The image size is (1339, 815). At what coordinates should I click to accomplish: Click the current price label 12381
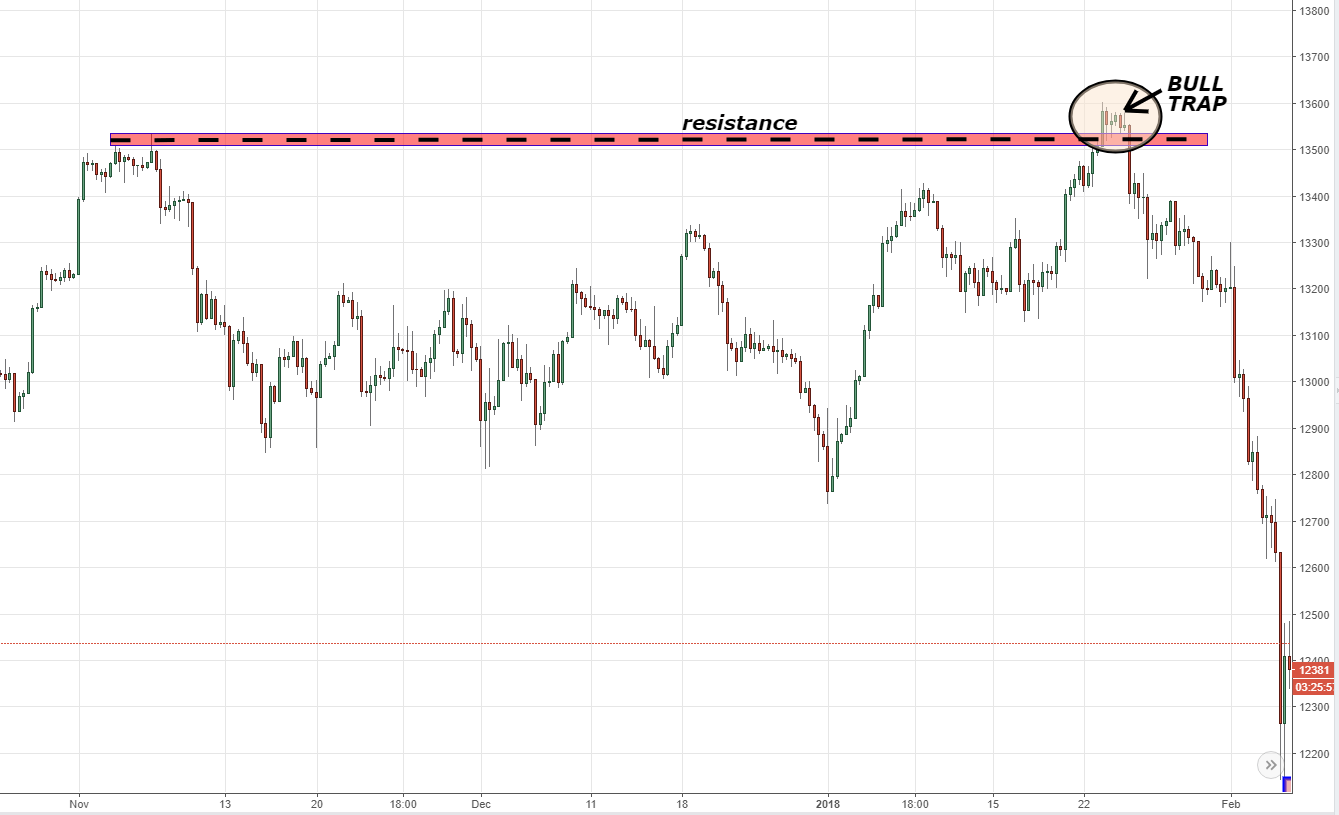(1312, 670)
